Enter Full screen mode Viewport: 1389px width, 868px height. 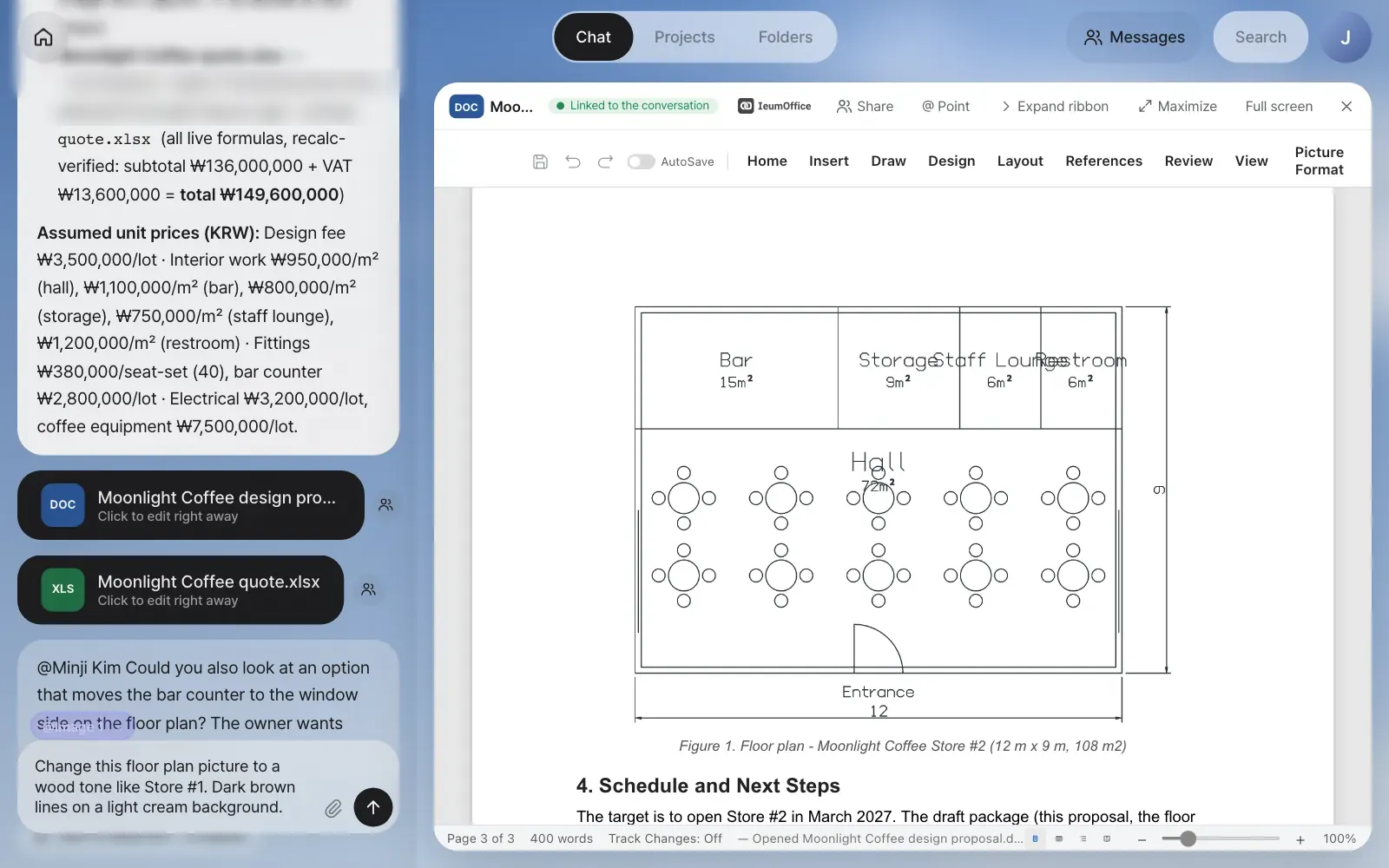point(1279,106)
